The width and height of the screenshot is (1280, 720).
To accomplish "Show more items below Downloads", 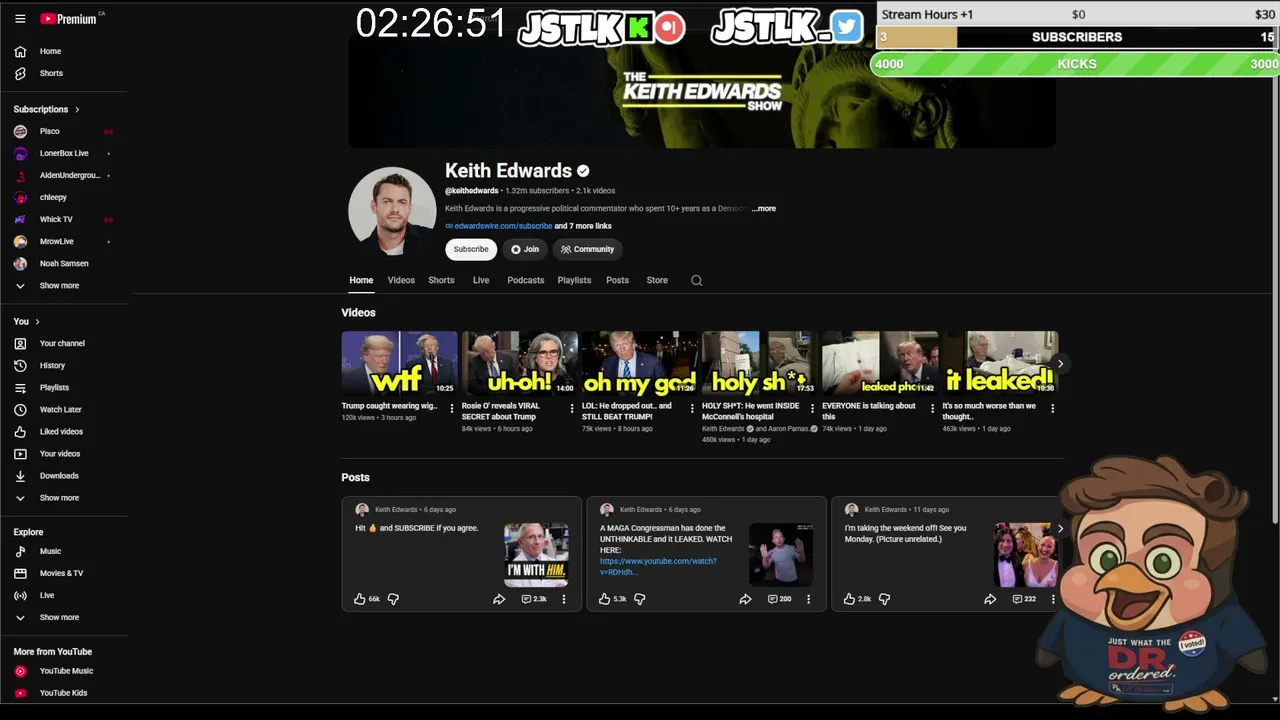I will pos(59,498).
